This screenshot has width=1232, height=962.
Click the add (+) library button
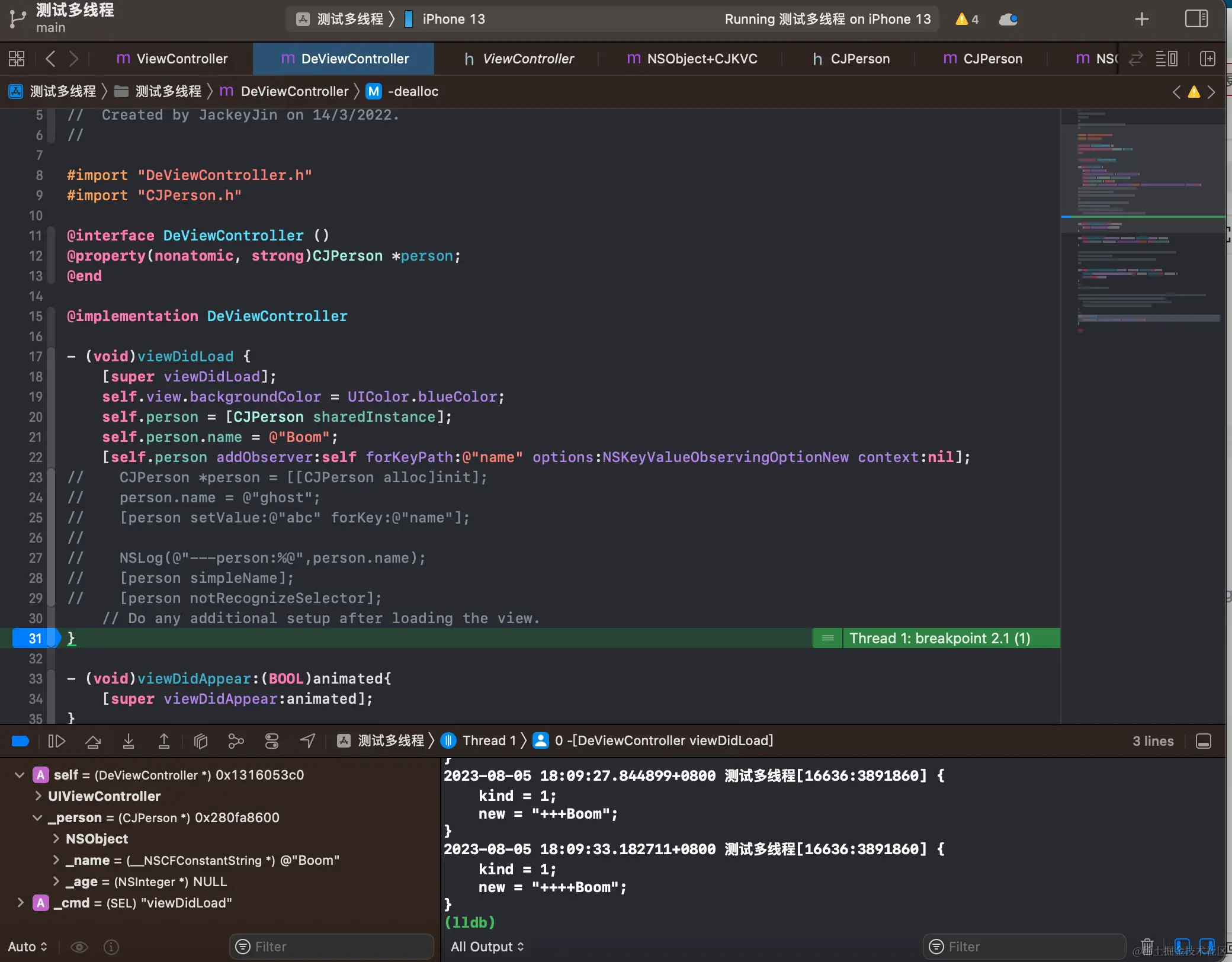[1142, 19]
